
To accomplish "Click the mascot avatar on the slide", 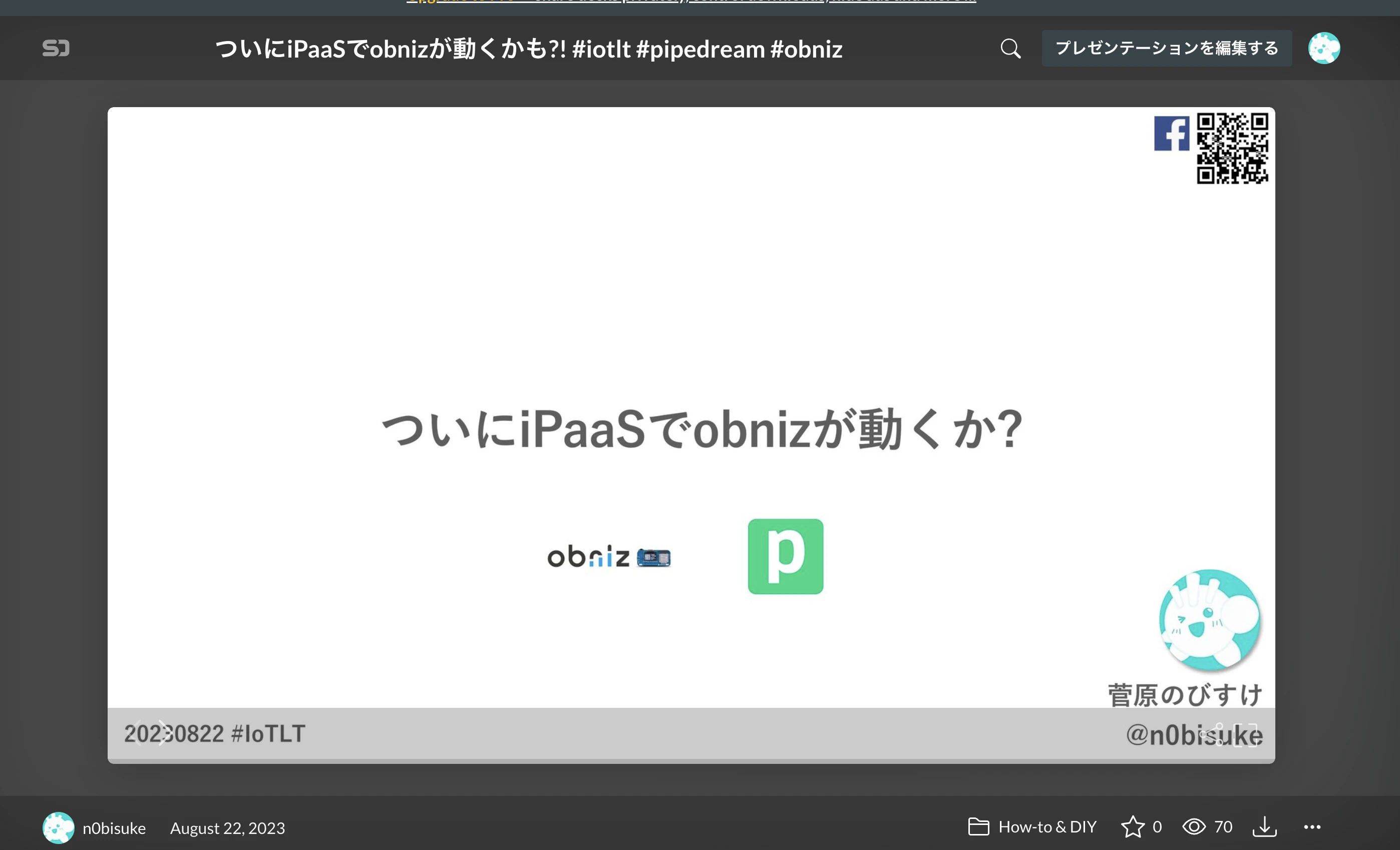I will (x=1210, y=619).
